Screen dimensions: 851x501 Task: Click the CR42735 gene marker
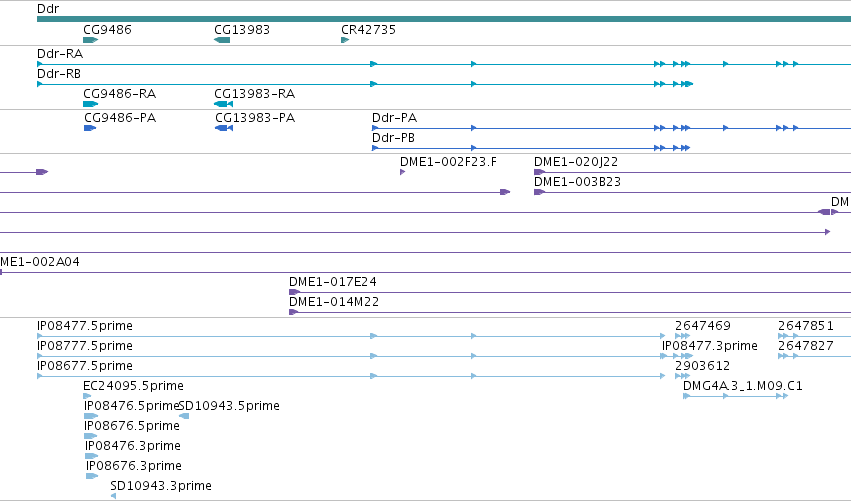(345, 40)
